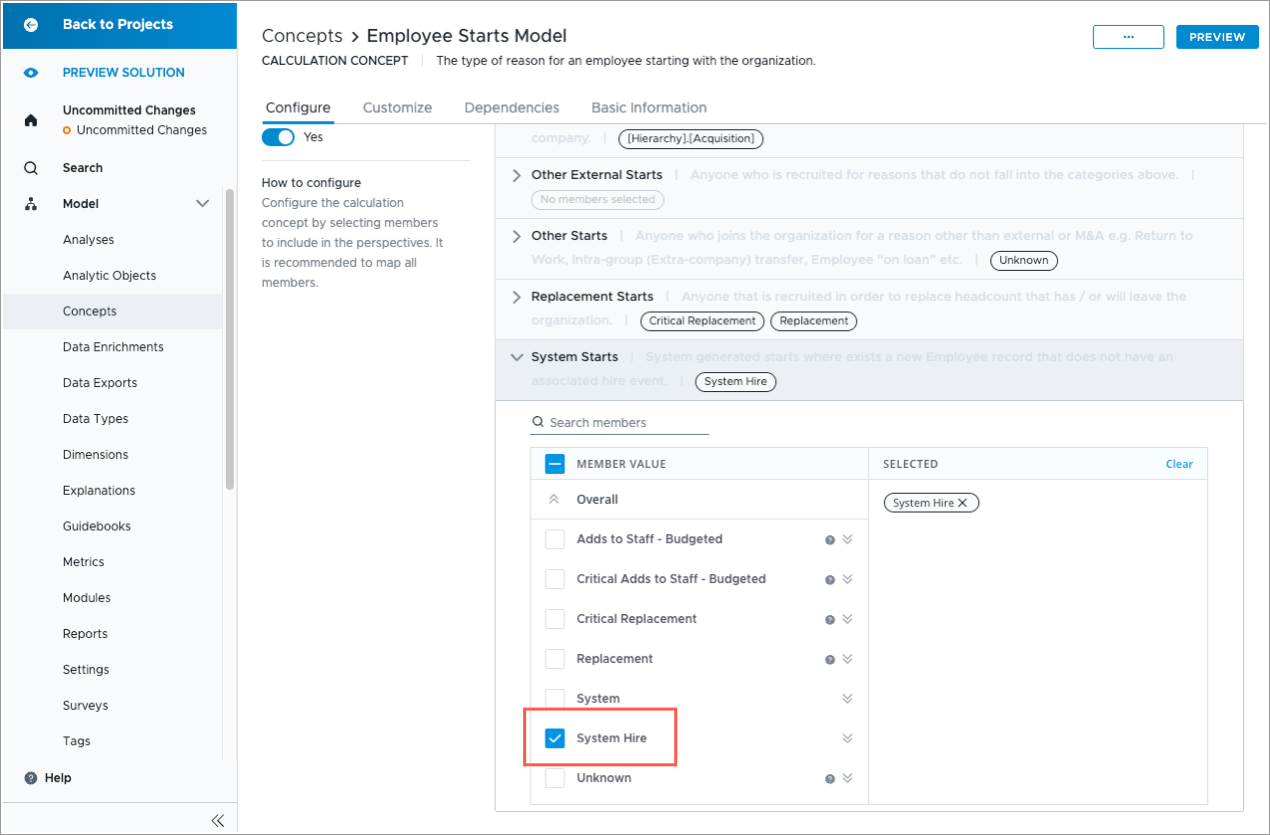The image size is (1270, 835).
Task: Expand the System member's double chevron
Action: point(847,699)
